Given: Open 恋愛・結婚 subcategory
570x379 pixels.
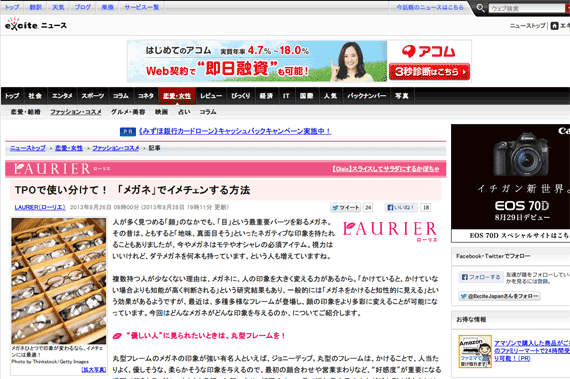Looking at the screenshot, I should pos(25,112).
